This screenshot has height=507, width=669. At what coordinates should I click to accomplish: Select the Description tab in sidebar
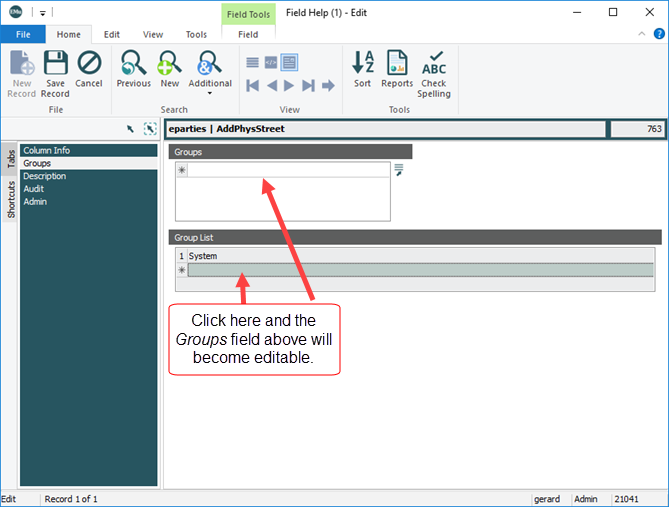coord(44,176)
